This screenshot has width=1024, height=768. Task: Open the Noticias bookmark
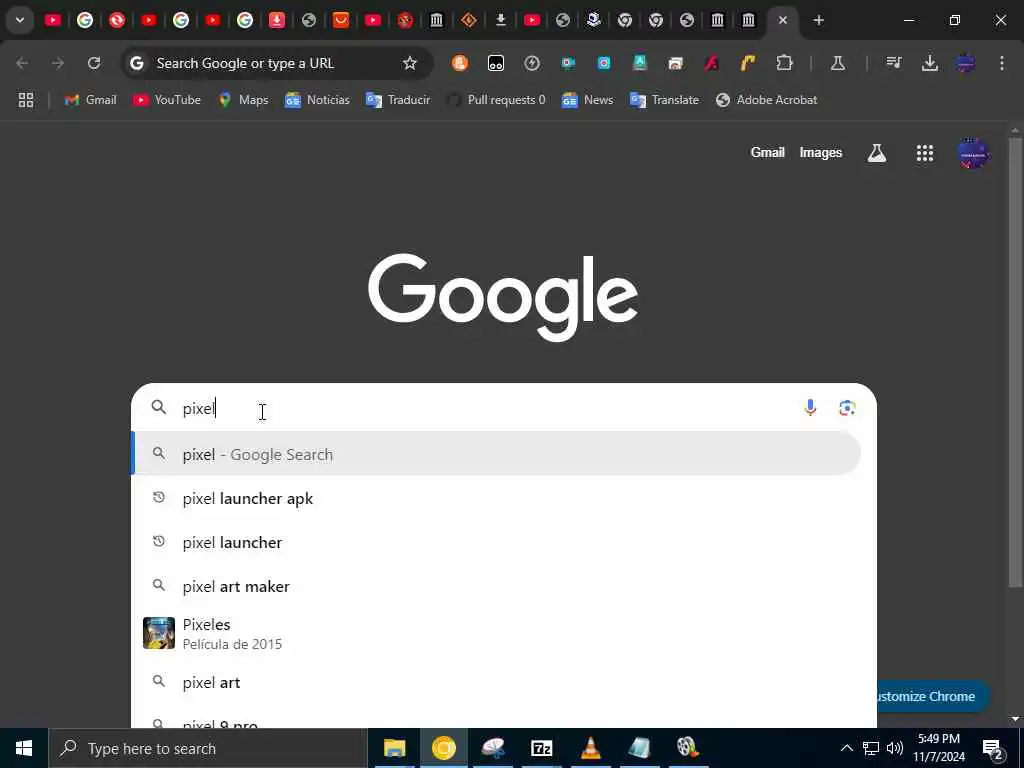317,100
